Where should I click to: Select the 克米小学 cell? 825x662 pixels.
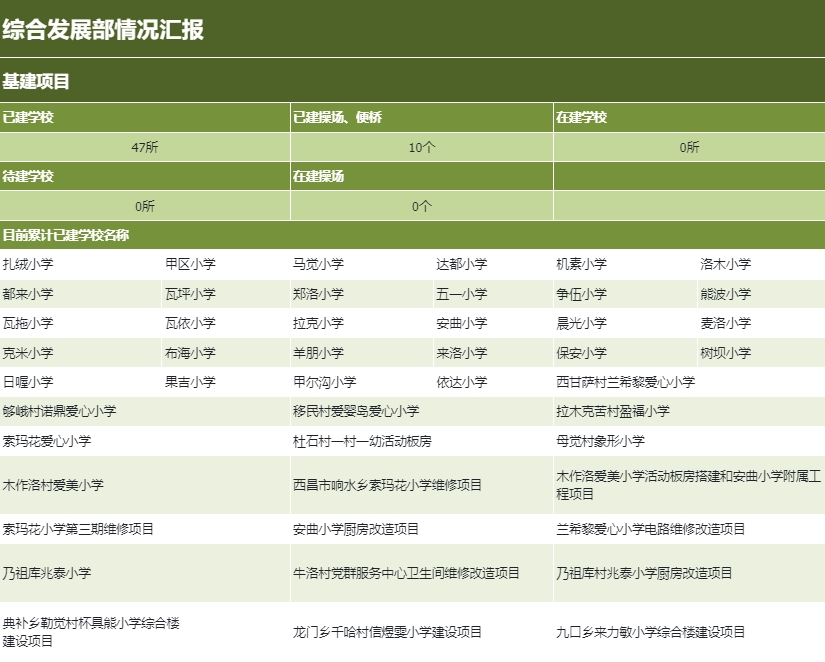pos(80,353)
